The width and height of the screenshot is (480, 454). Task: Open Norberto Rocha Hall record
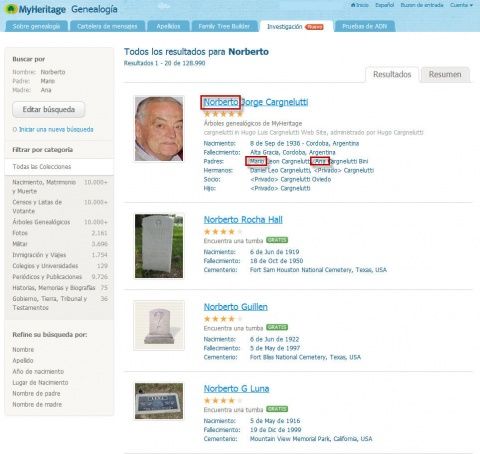(x=243, y=220)
